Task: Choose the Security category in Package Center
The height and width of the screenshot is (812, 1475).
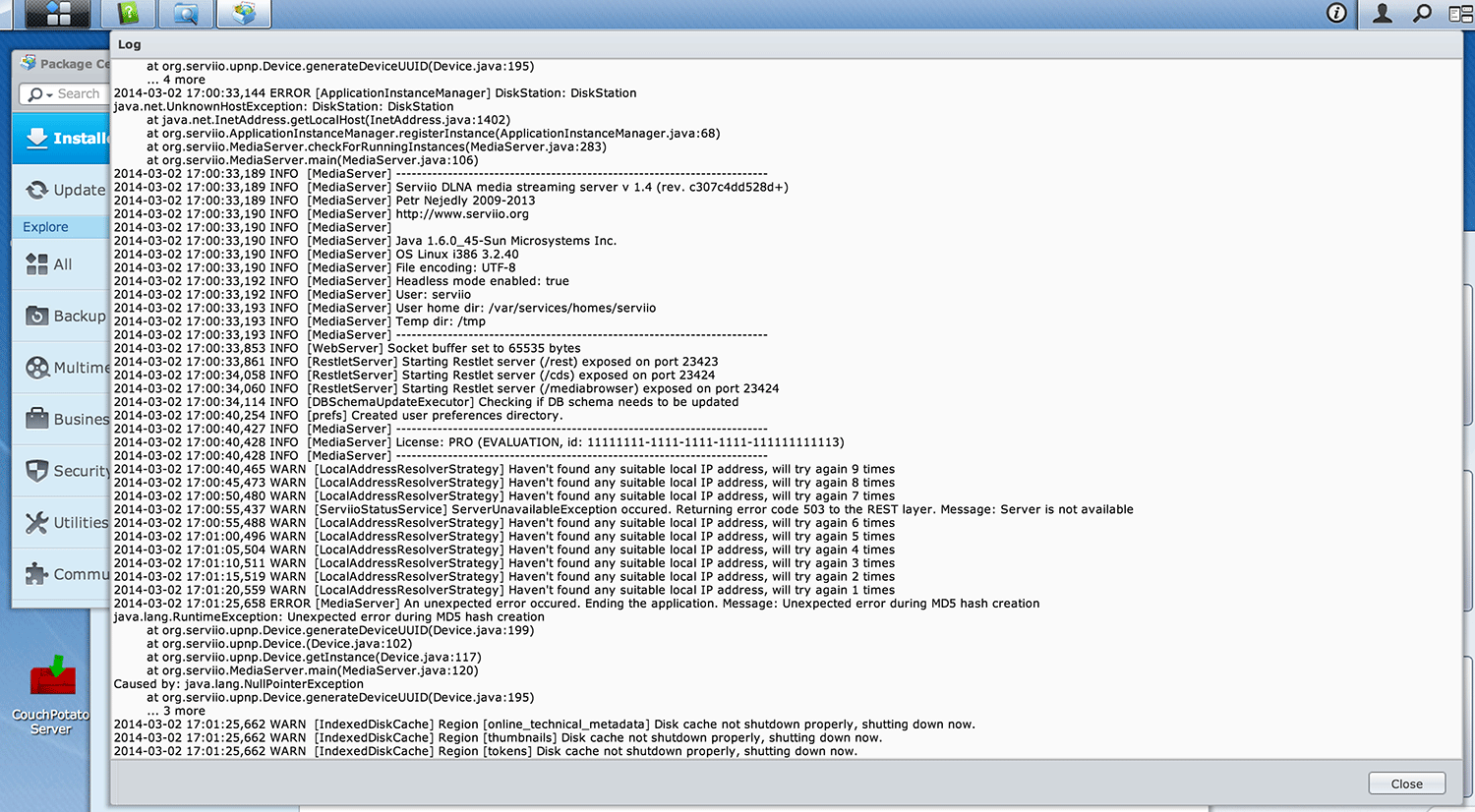Action: (x=61, y=471)
